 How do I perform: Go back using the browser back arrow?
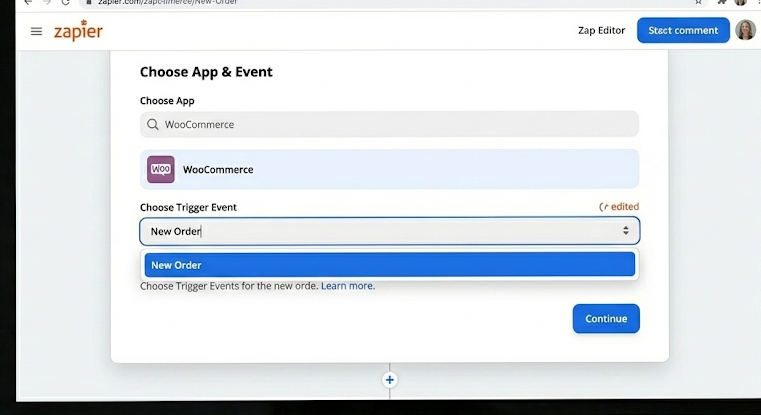click(27, 3)
